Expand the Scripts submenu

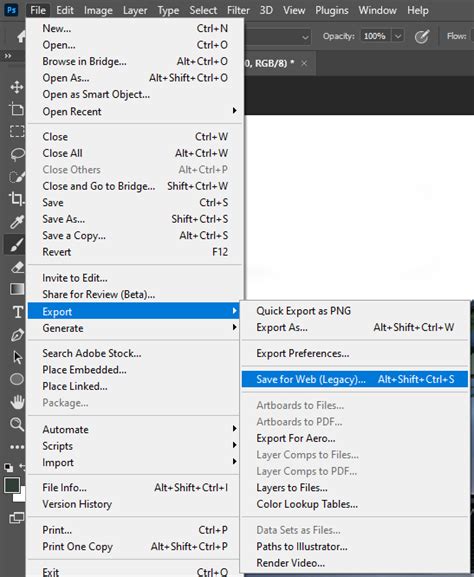[134, 446]
